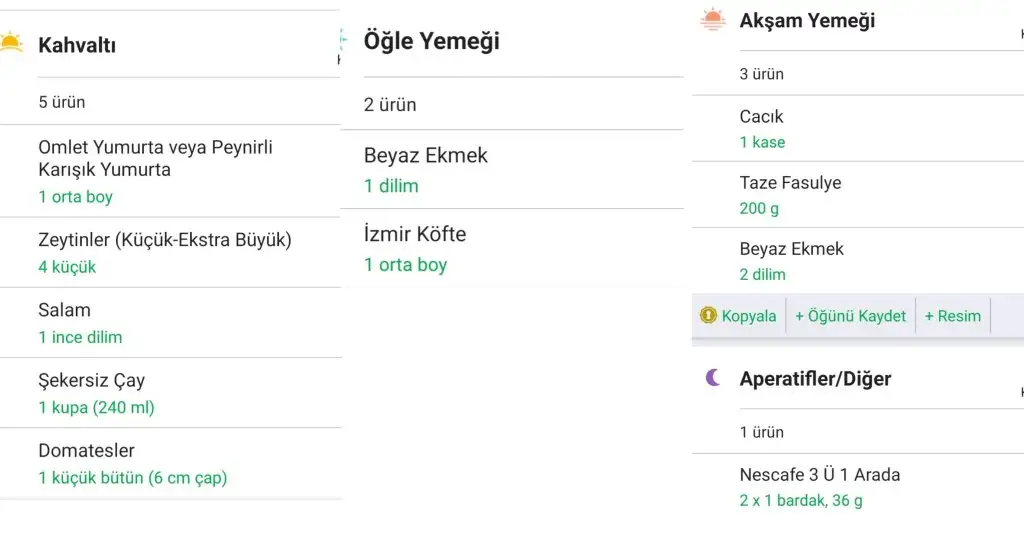Screen dimensions: 1024x544
Task: Open the Kahvaltı meal header
Action: tap(77, 45)
